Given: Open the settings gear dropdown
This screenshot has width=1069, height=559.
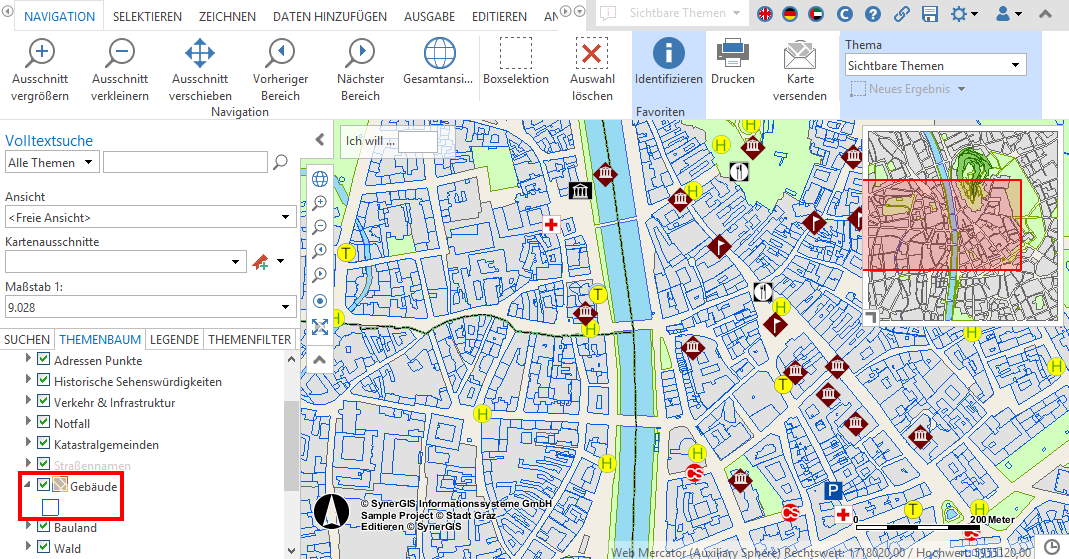Looking at the screenshot, I should click(x=964, y=14).
